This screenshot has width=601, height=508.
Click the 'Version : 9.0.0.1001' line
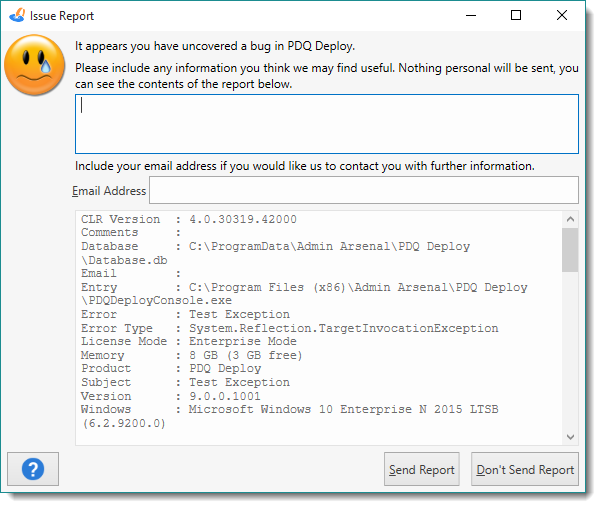(171, 396)
